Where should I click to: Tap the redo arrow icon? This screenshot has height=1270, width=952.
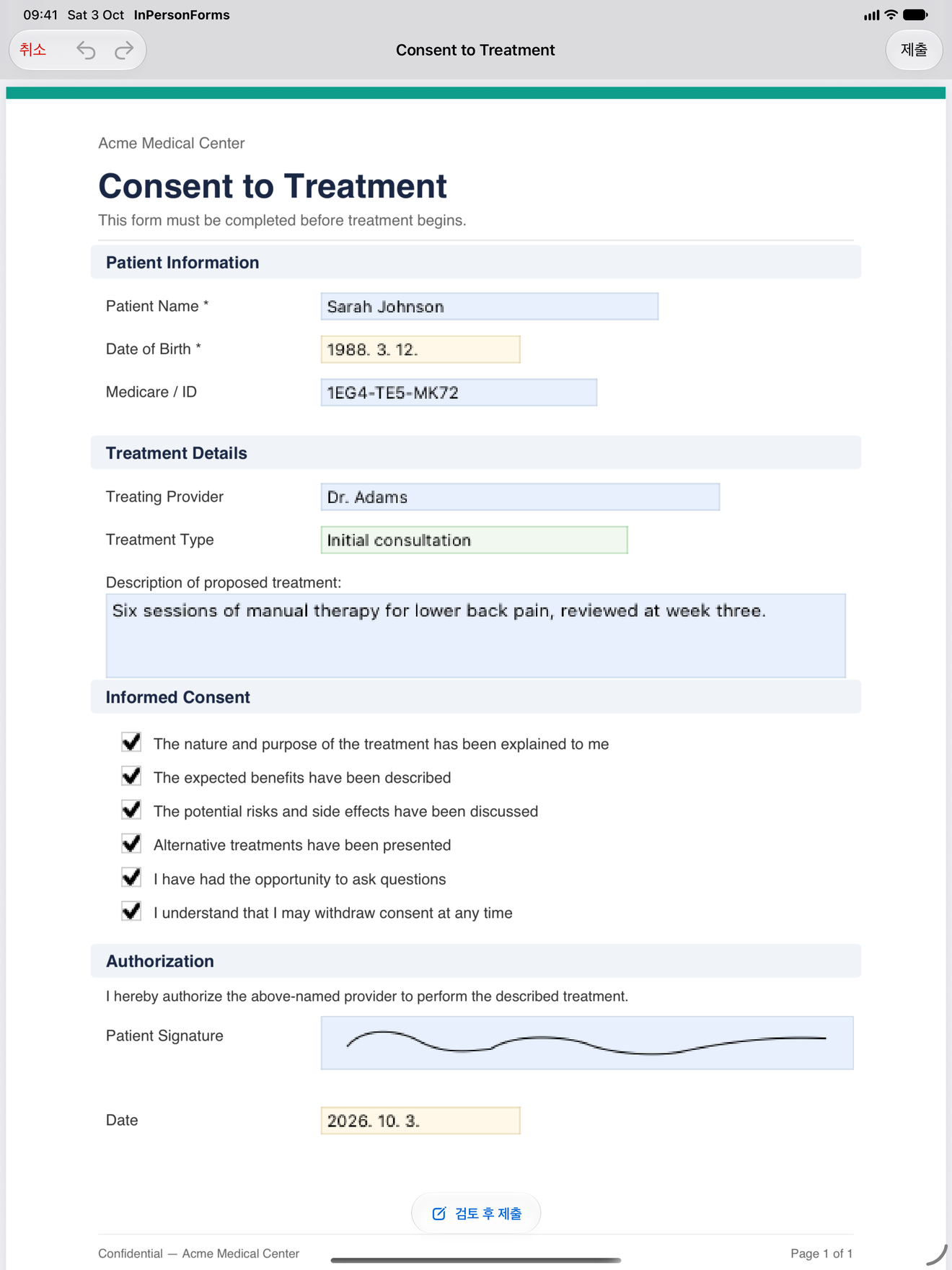(x=125, y=50)
